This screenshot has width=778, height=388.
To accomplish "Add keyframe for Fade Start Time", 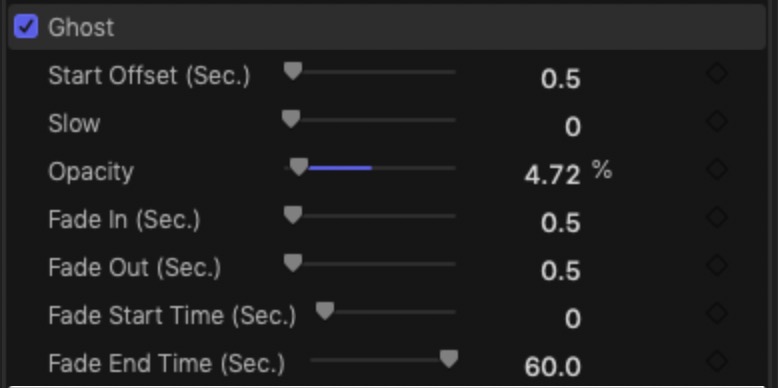I will point(717,313).
